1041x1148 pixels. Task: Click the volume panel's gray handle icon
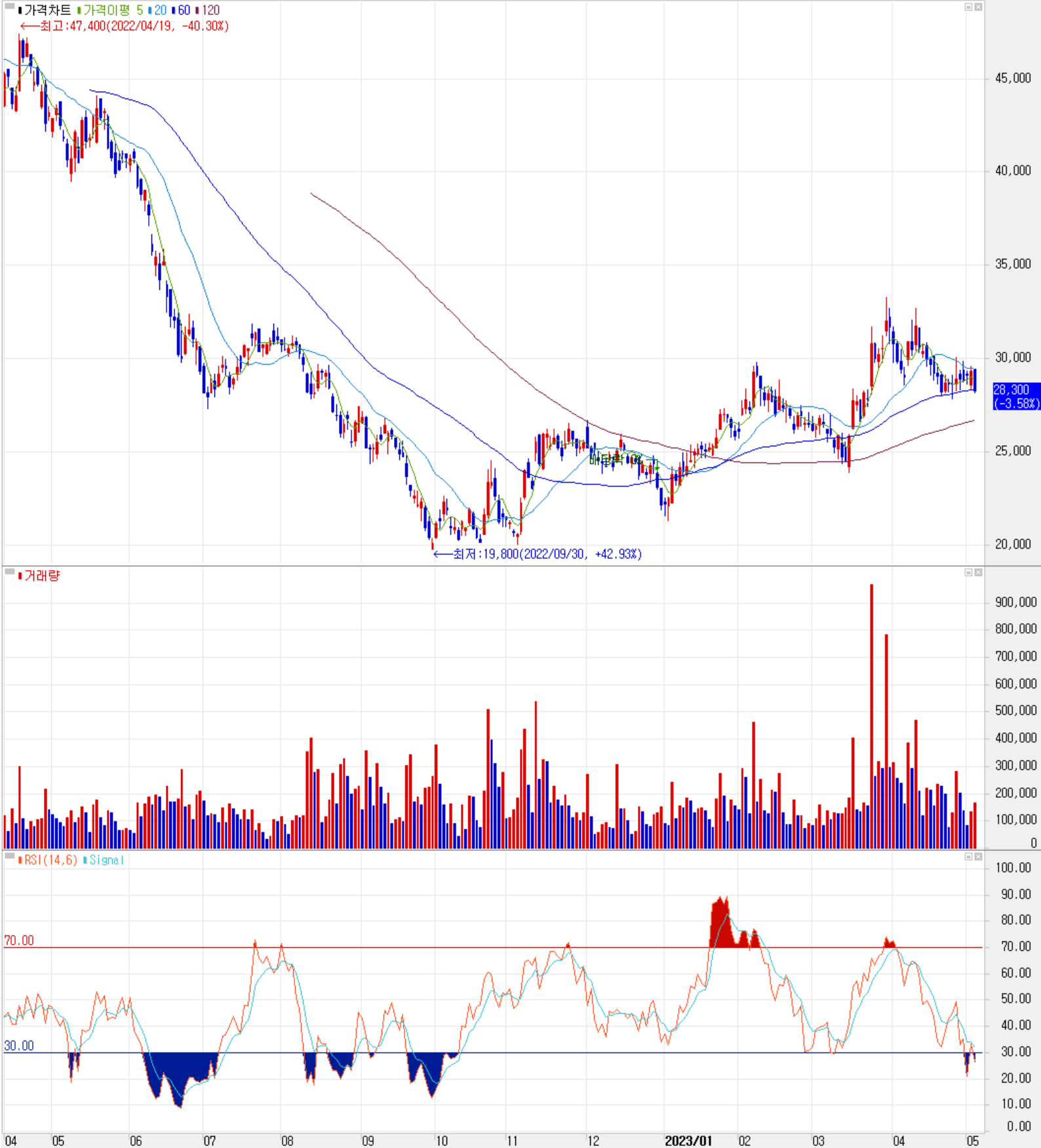tap(10, 572)
